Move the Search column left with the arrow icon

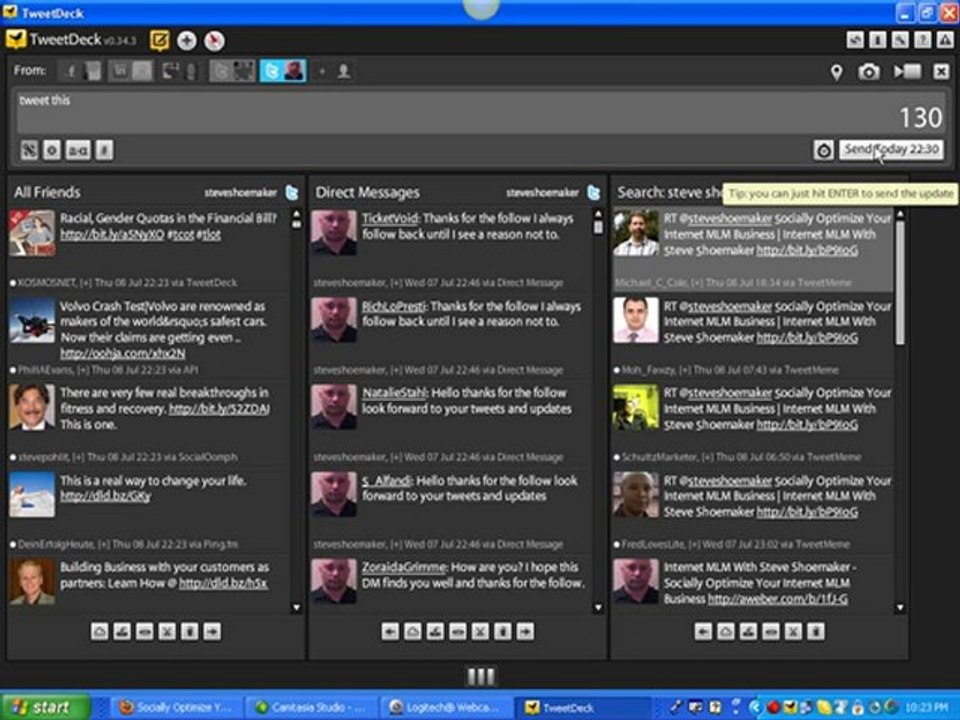[x=703, y=631]
